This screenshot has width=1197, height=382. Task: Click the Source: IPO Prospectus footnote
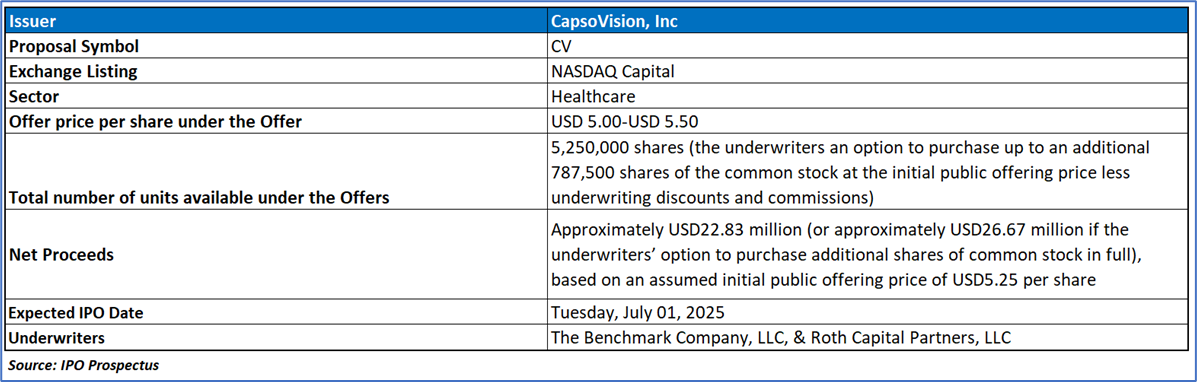pyautogui.click(x=84, y=364)
